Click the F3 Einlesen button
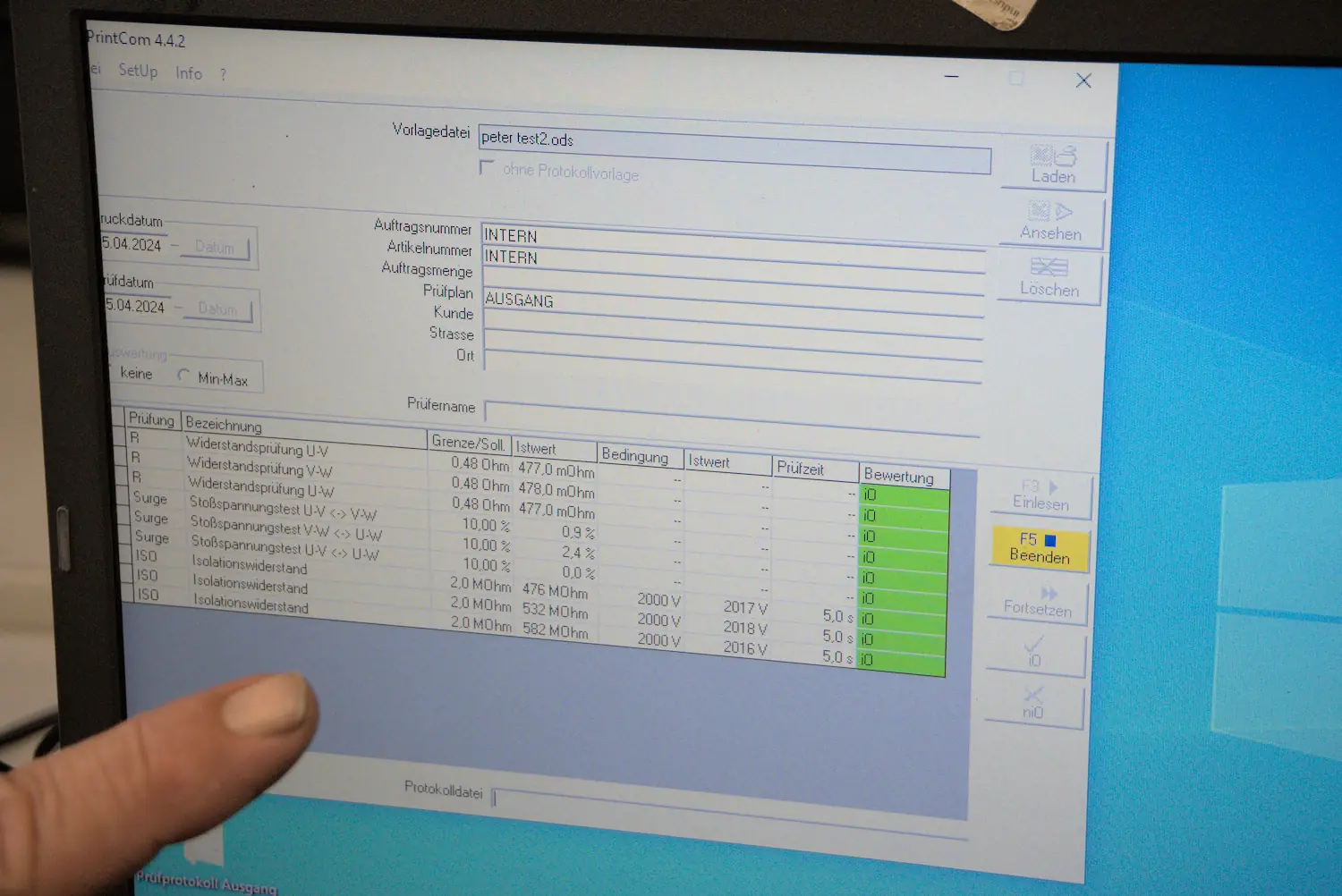Image resolution: width=1342 pixels, height=896 pixels. coord(1041,495)
